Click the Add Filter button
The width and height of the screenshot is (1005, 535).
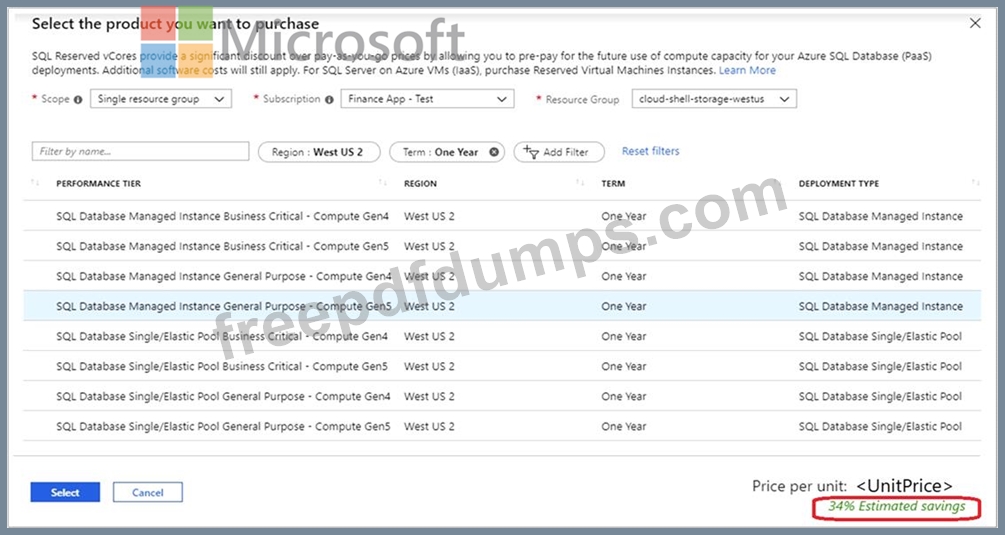[x=558, y=152]
